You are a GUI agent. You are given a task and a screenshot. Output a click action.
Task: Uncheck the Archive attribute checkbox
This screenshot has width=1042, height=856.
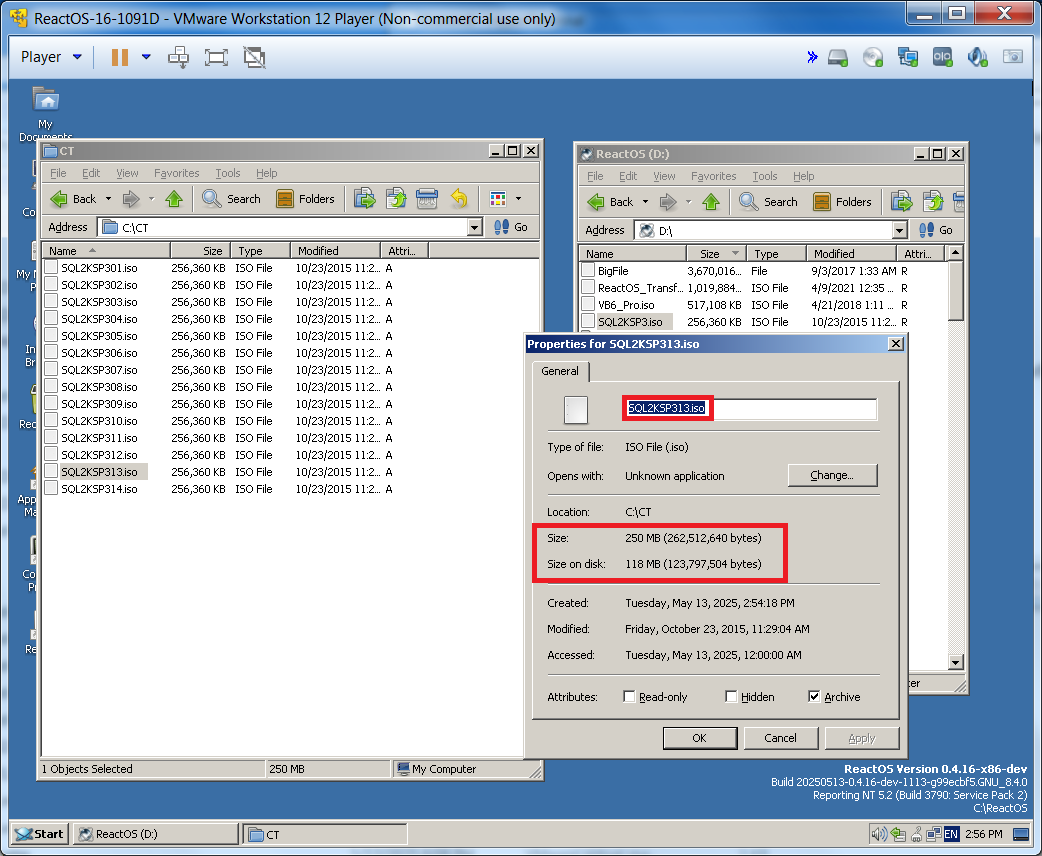(x=814, y=696)
